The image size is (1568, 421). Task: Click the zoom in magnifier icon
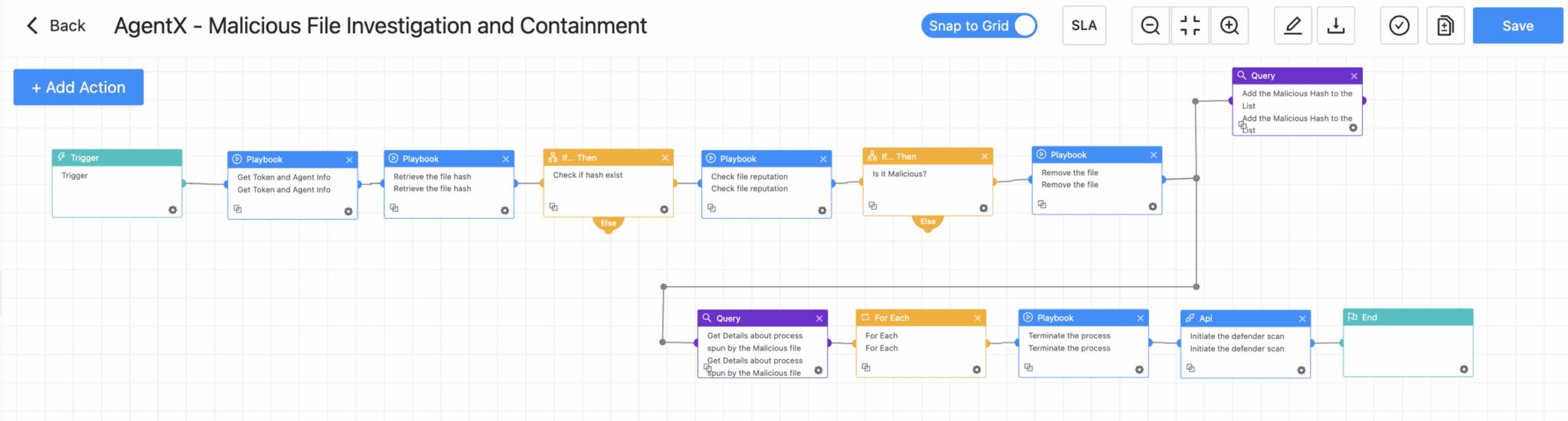coord(1230,26)
